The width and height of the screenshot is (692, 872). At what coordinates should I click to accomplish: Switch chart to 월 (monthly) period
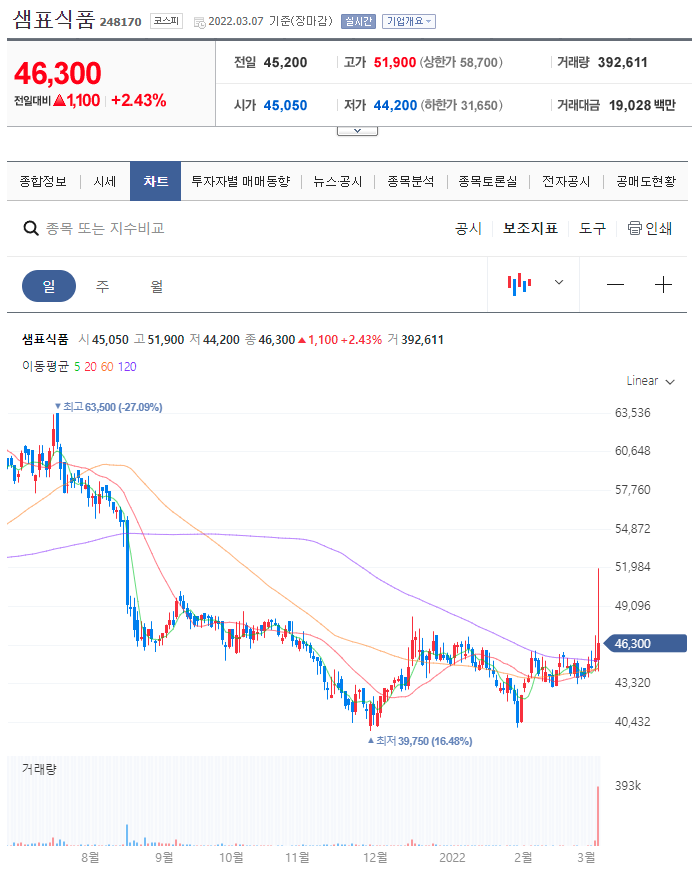tap(156, 286)
